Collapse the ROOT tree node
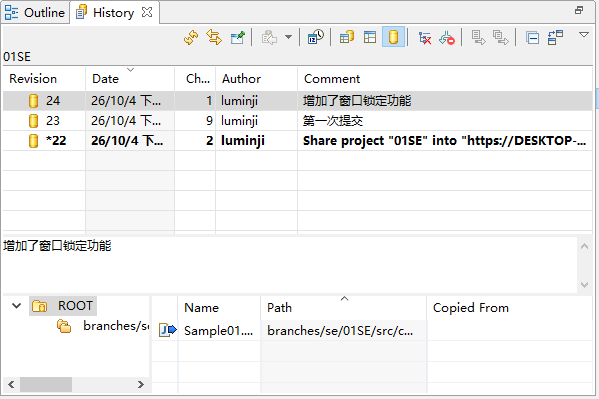 point(16,306)
